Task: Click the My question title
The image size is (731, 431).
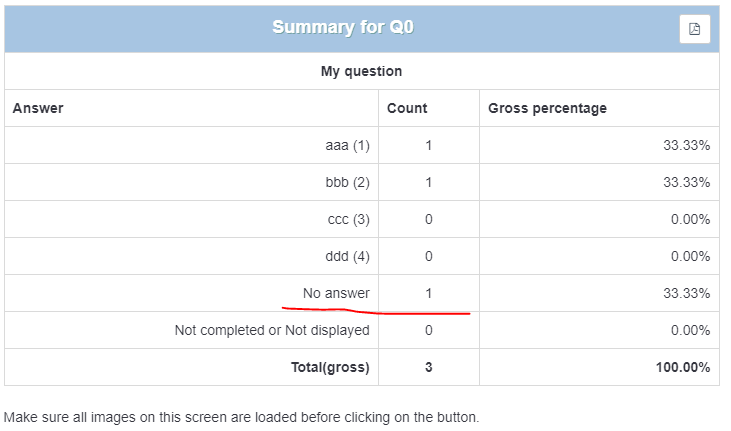Action: pyautogui.click(x=361, y=71)
